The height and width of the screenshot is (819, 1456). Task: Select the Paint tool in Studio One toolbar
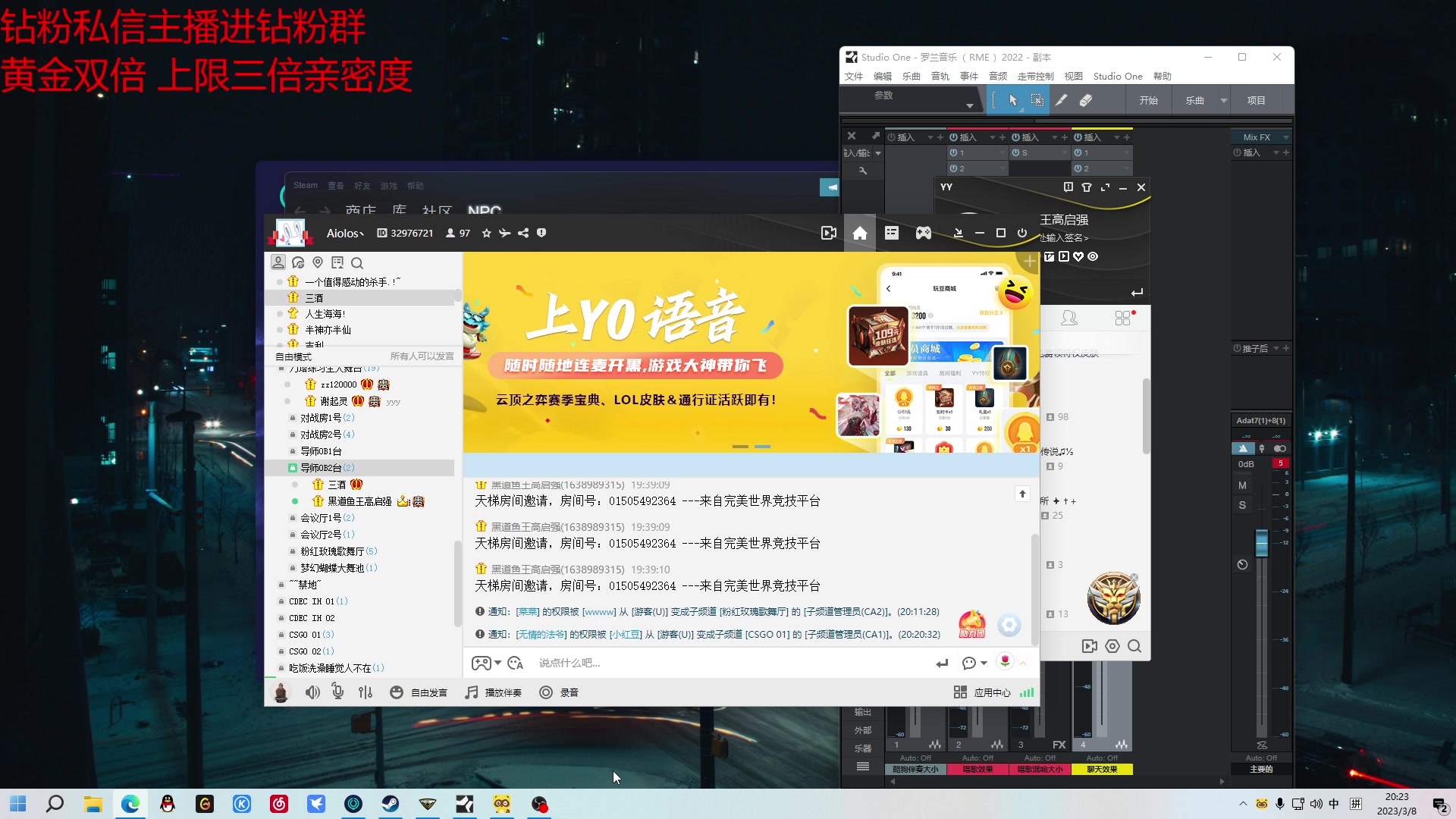click(1062, 99)
